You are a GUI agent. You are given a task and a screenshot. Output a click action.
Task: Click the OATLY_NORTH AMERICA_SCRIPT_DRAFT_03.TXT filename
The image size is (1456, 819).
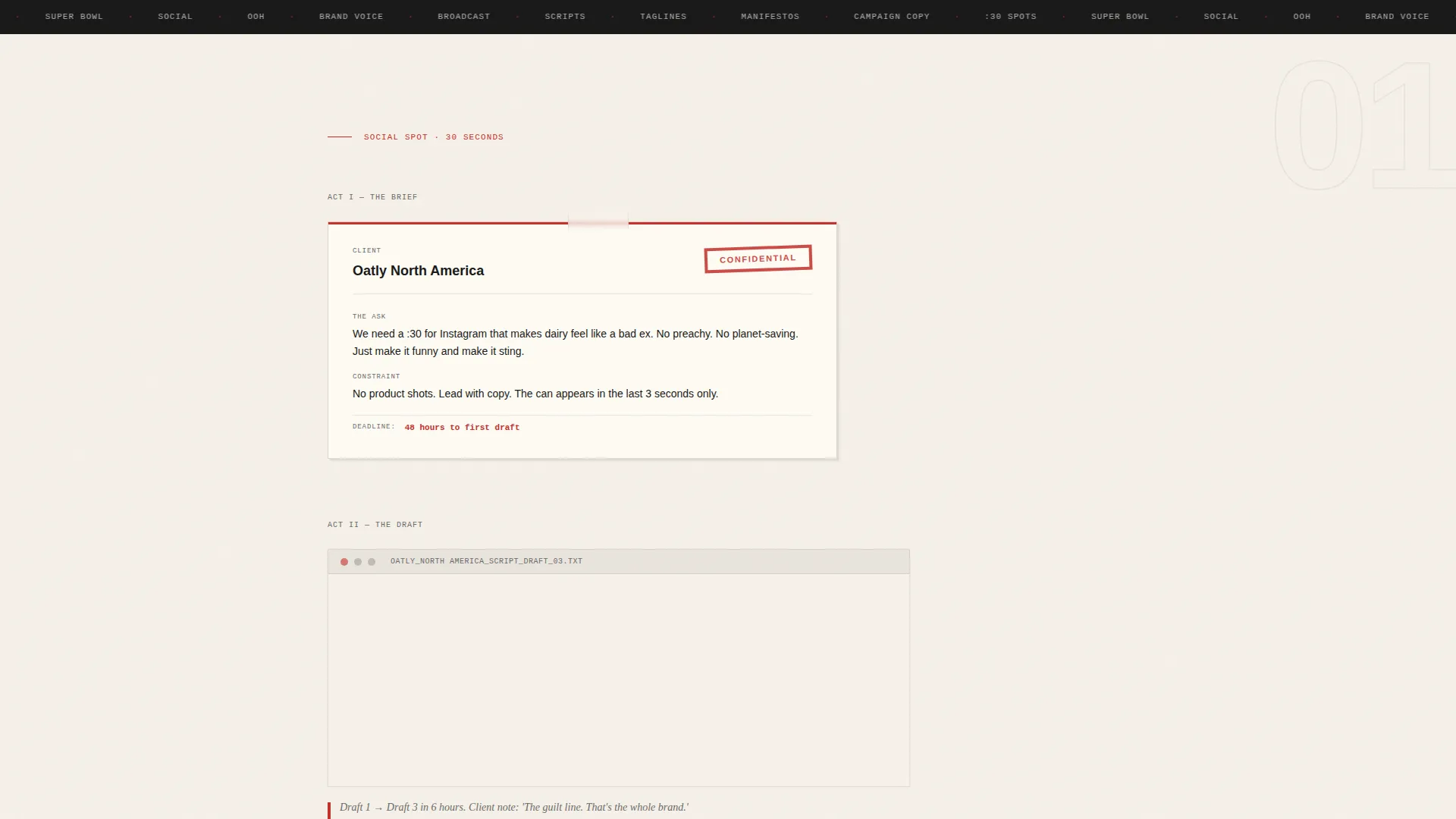486,561
